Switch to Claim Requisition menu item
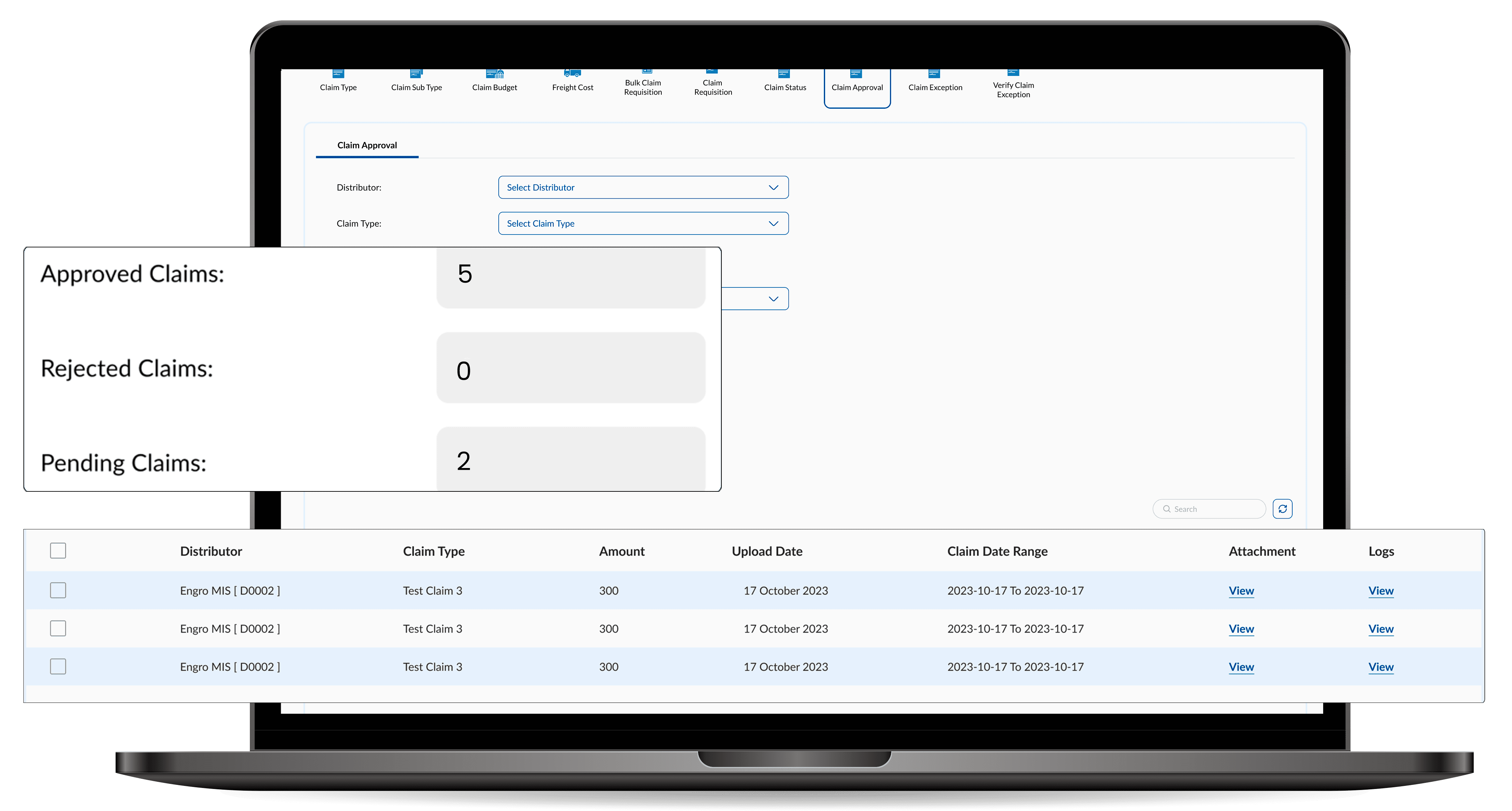The width and height of the screenshot is (1512, 811). point(713,86)
